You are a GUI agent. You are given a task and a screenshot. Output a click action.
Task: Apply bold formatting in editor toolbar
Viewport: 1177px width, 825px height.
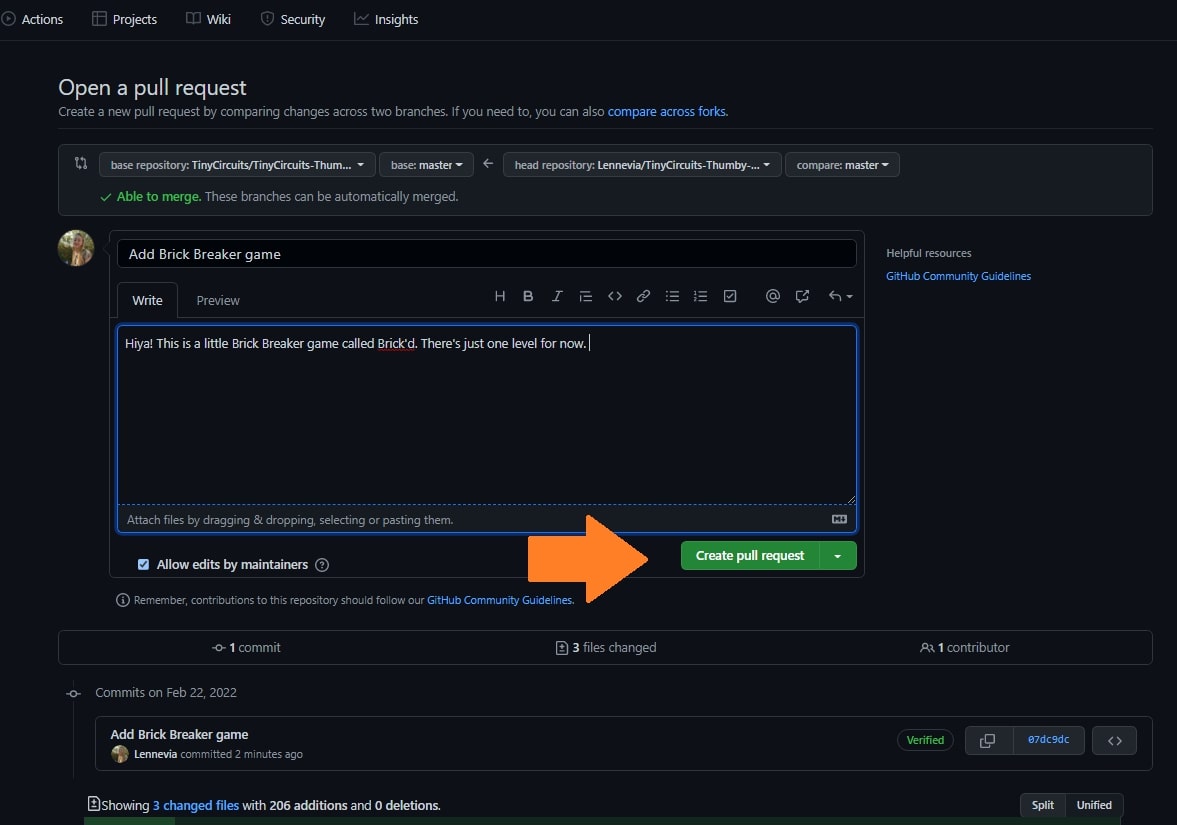pos(528,296)
